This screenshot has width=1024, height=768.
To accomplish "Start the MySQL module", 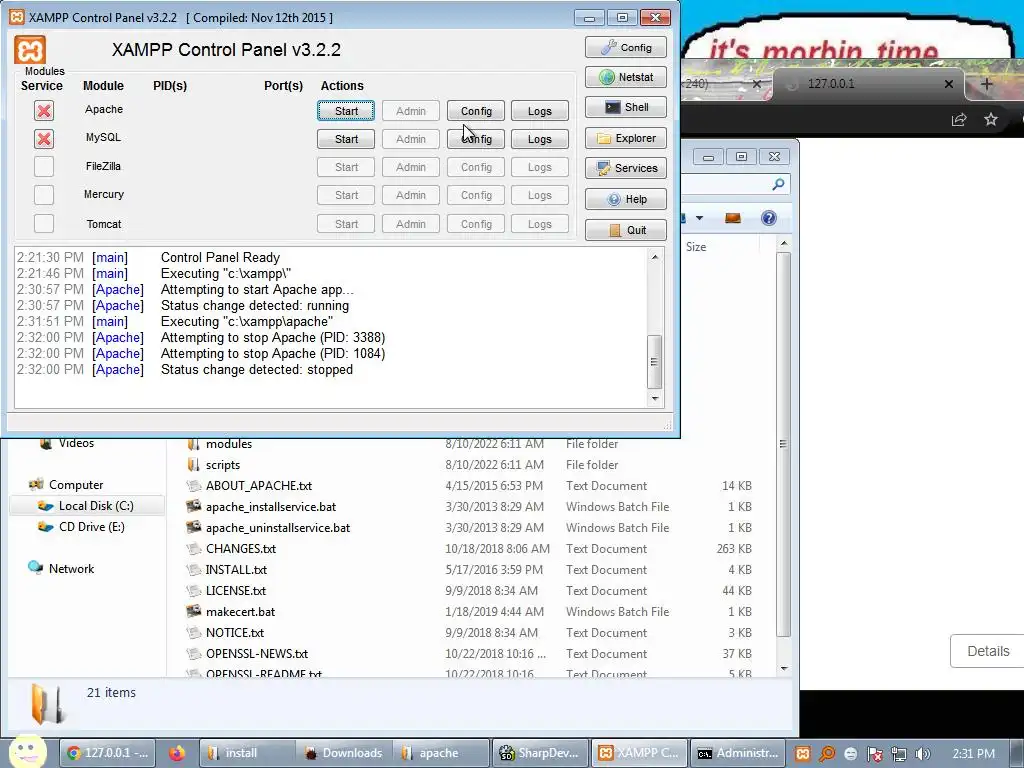I will click(346, 139).
